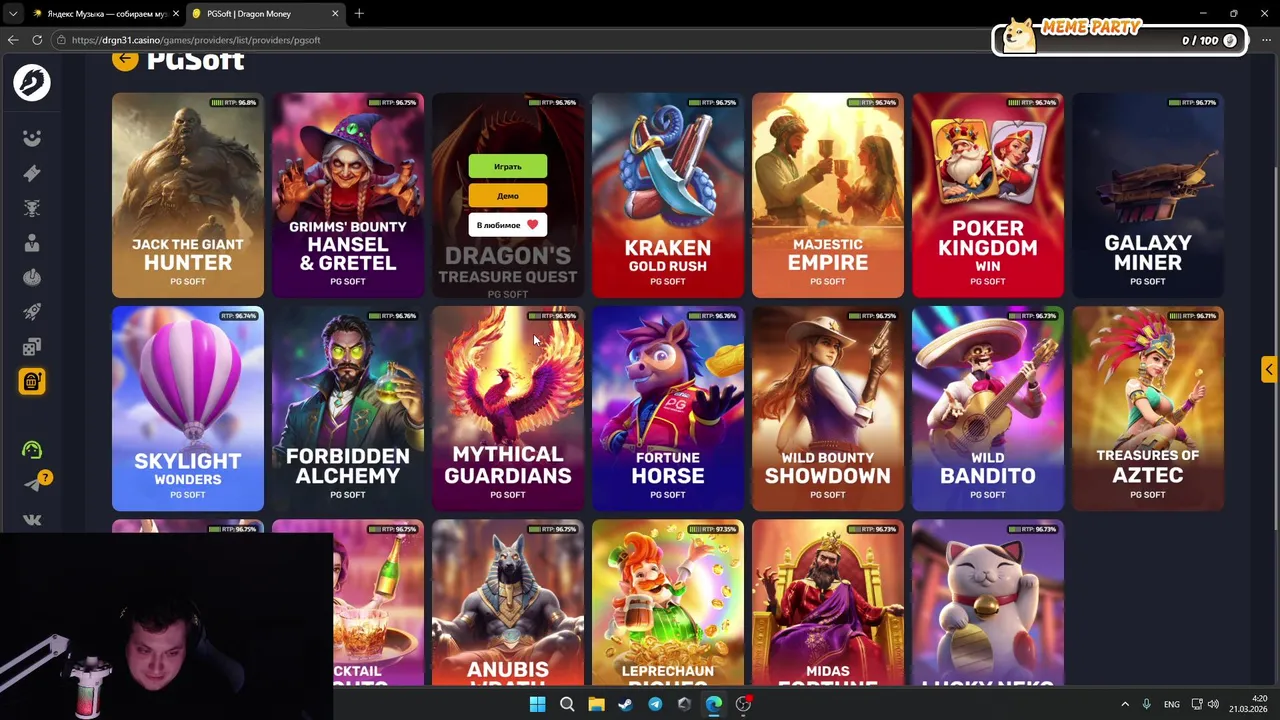Select the joystick games sidebar icon
The height and width of the screenshot is (720, 1280).
click(x=32, y=277)
